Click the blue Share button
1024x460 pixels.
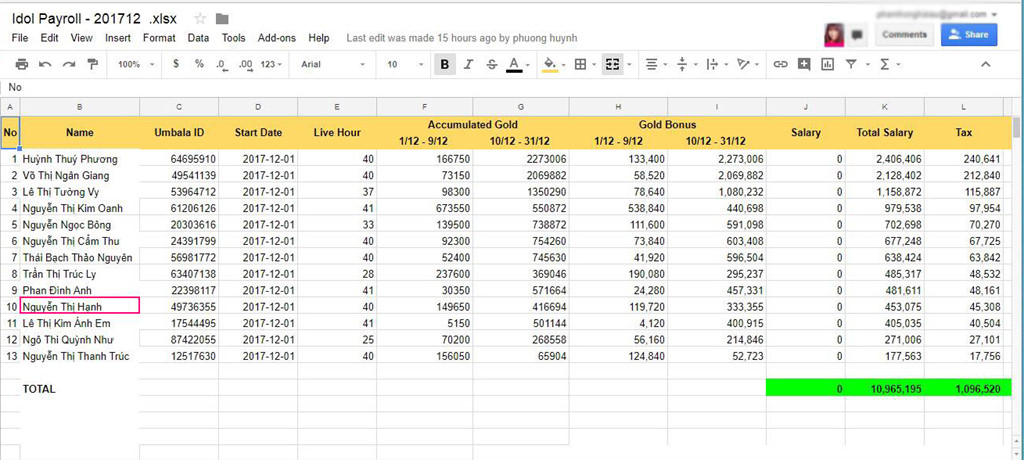[x=968, y=34]
